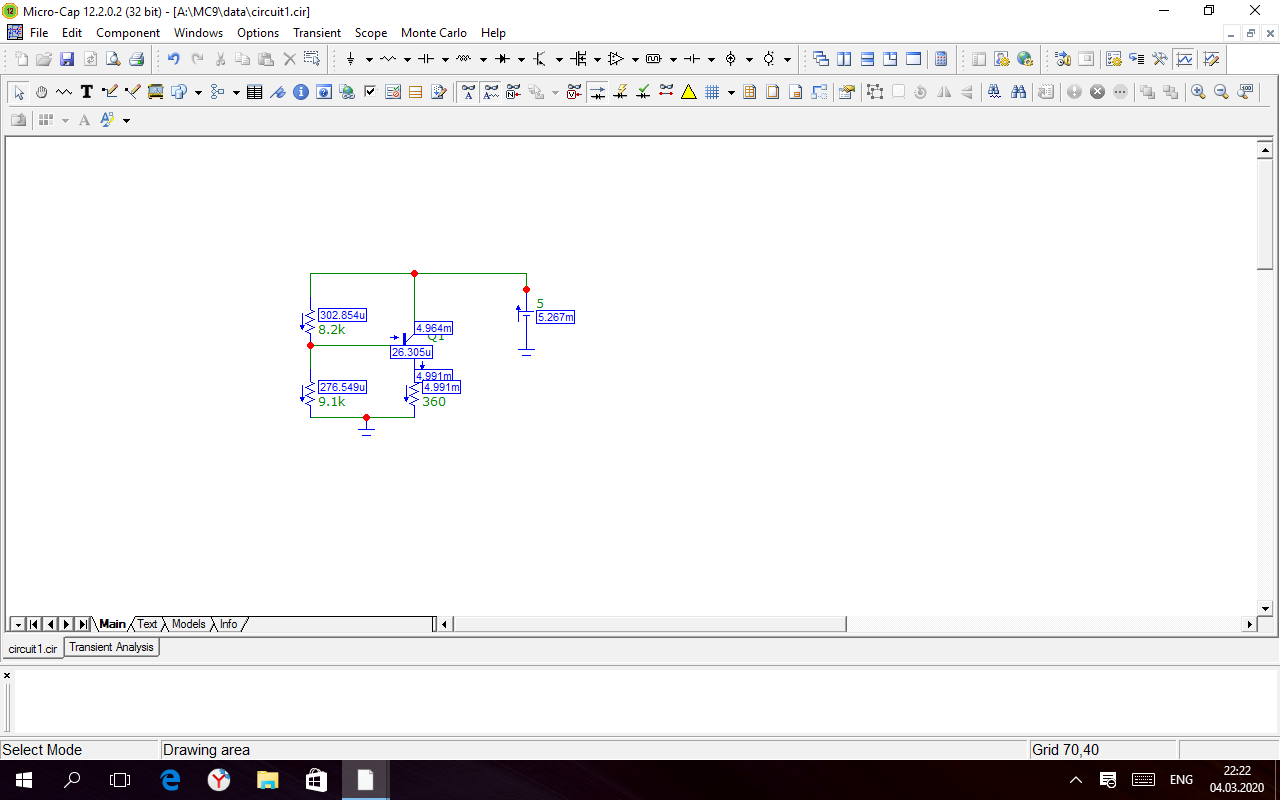Viewport: 1280px width, 800px height.
Task: Click the pan hand tool icon
Action: [x=42, y=92]
